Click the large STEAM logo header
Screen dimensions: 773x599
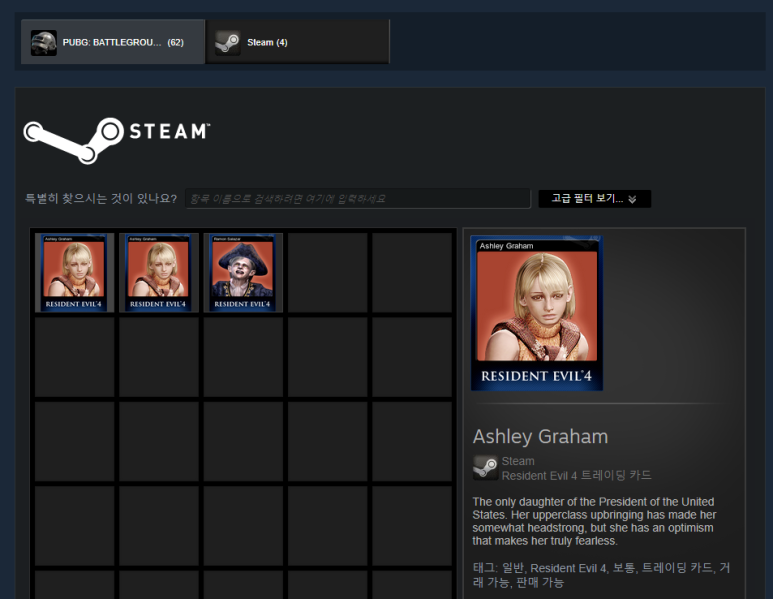[117, 141]
